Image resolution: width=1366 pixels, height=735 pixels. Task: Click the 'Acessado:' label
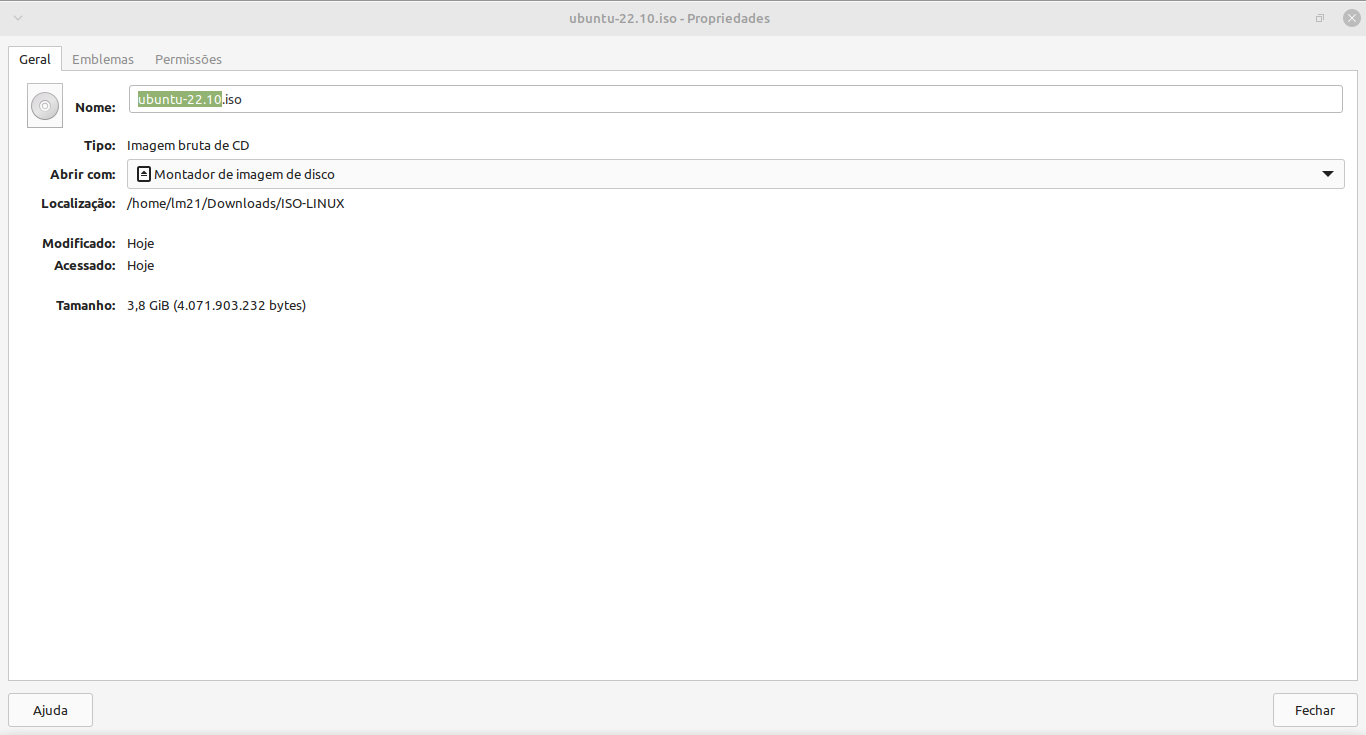point(85,265)
